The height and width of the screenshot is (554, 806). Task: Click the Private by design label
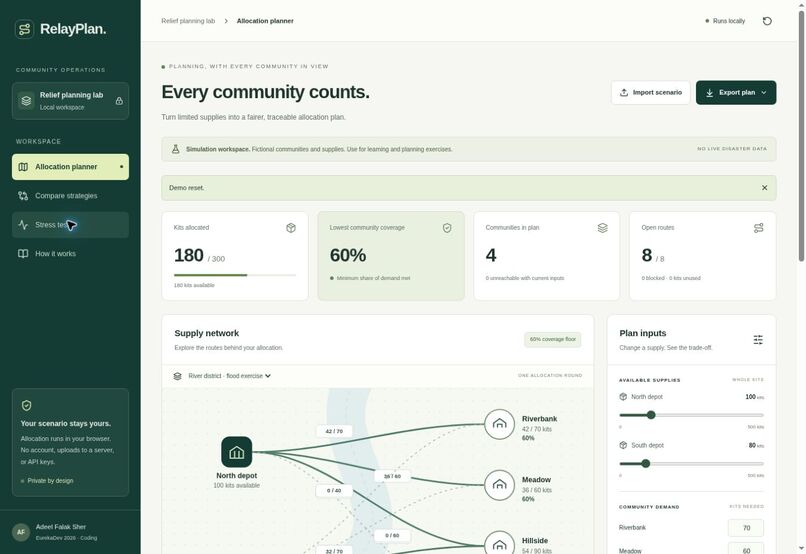point(50,481)
